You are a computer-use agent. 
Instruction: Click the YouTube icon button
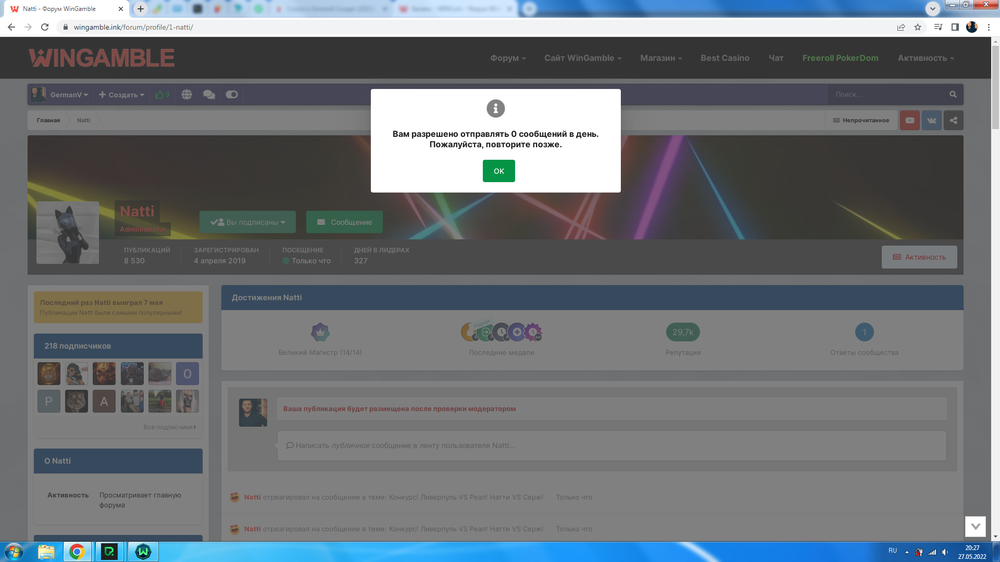(910, 121)
